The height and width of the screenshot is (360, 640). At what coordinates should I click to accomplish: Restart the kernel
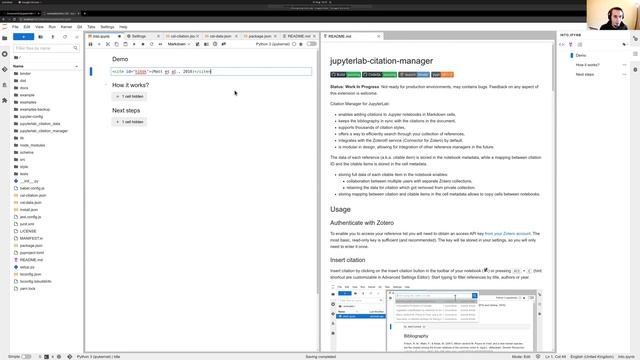click(151, 44)
